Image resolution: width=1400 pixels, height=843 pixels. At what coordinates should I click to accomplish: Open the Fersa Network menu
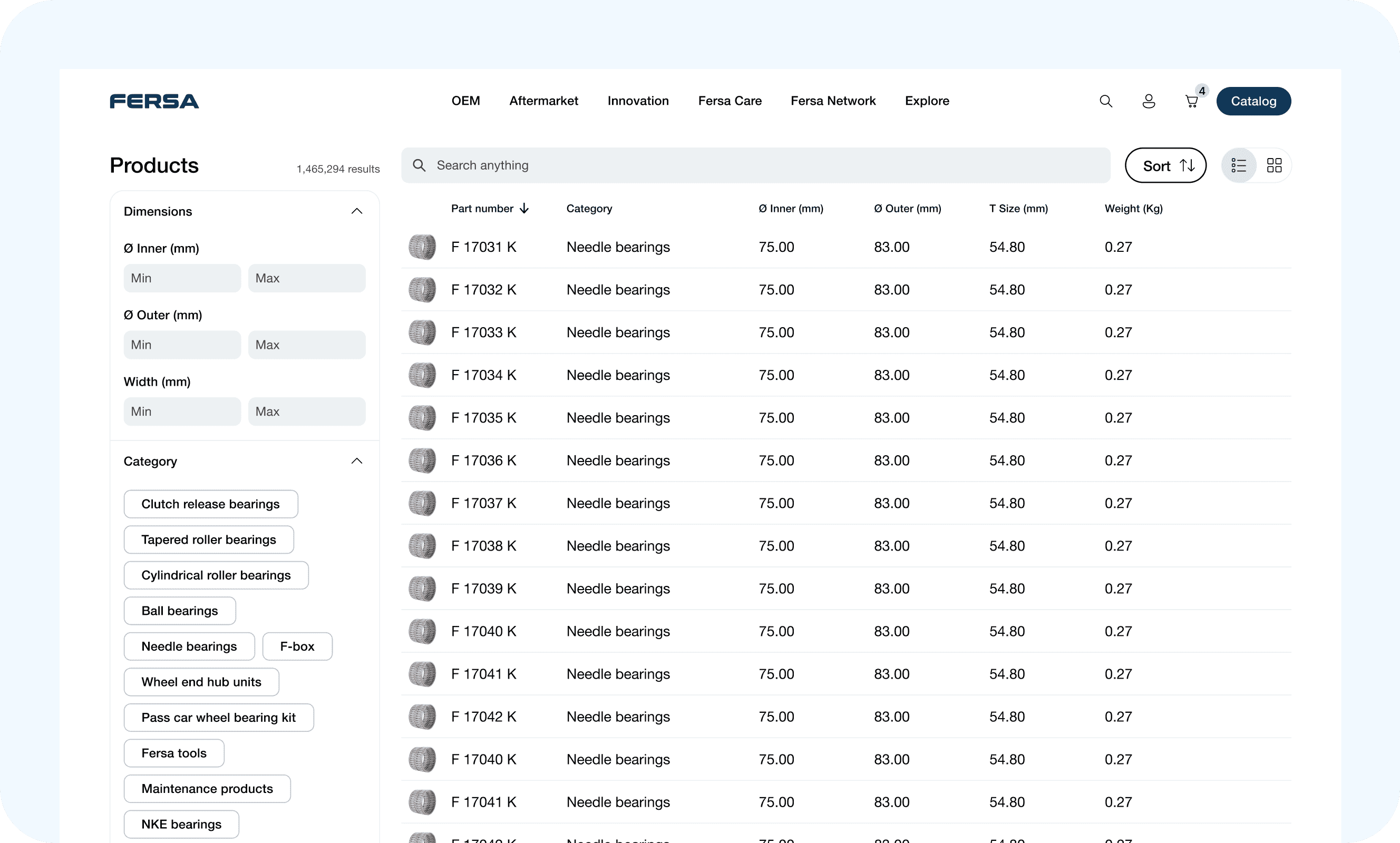(833, 101)
